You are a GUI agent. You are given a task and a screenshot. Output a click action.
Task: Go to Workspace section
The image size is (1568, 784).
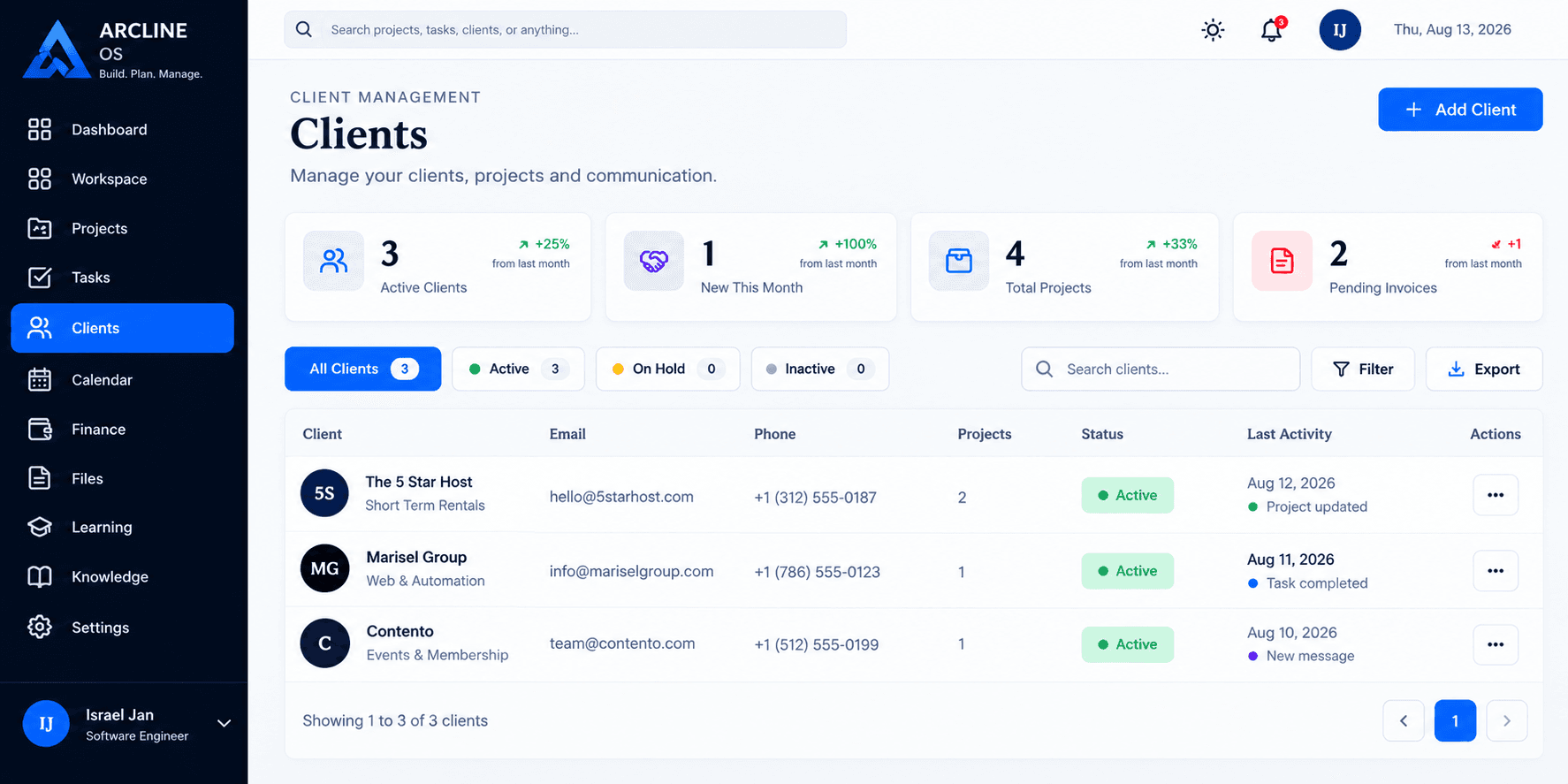(x=122, y=179)
